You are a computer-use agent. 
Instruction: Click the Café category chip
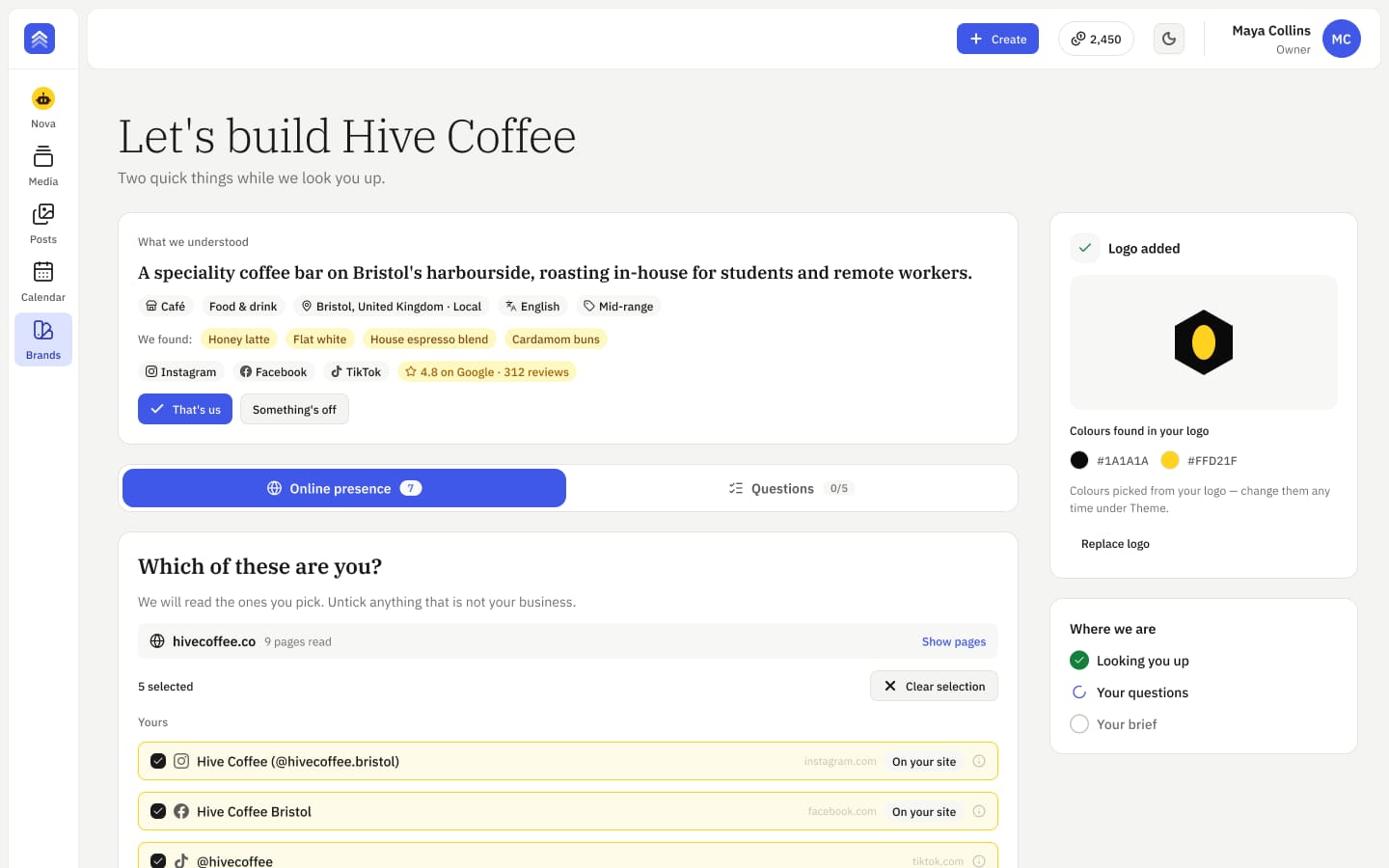(166, 306)
